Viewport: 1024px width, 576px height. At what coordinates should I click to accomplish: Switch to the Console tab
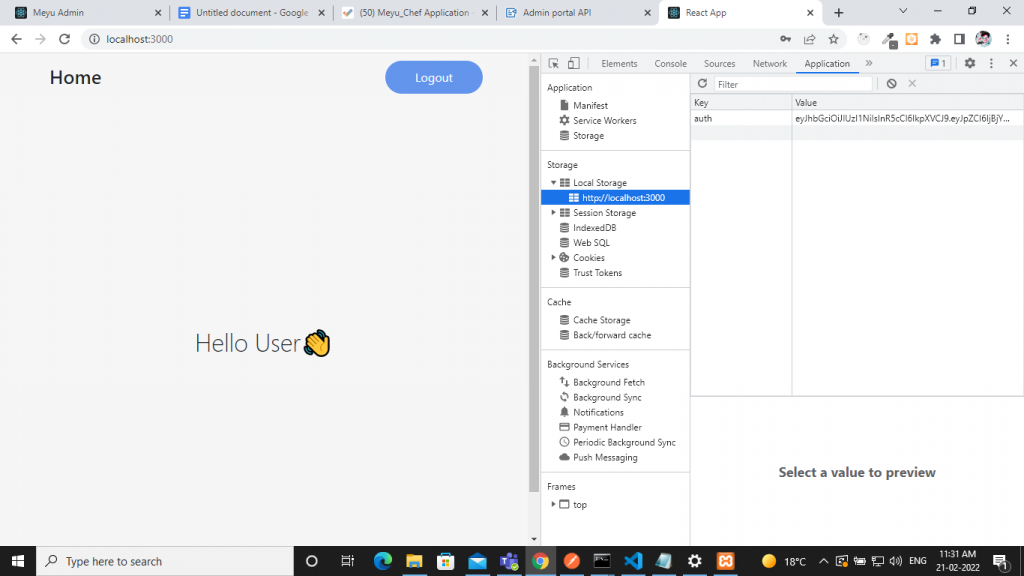tap(670, 63)
